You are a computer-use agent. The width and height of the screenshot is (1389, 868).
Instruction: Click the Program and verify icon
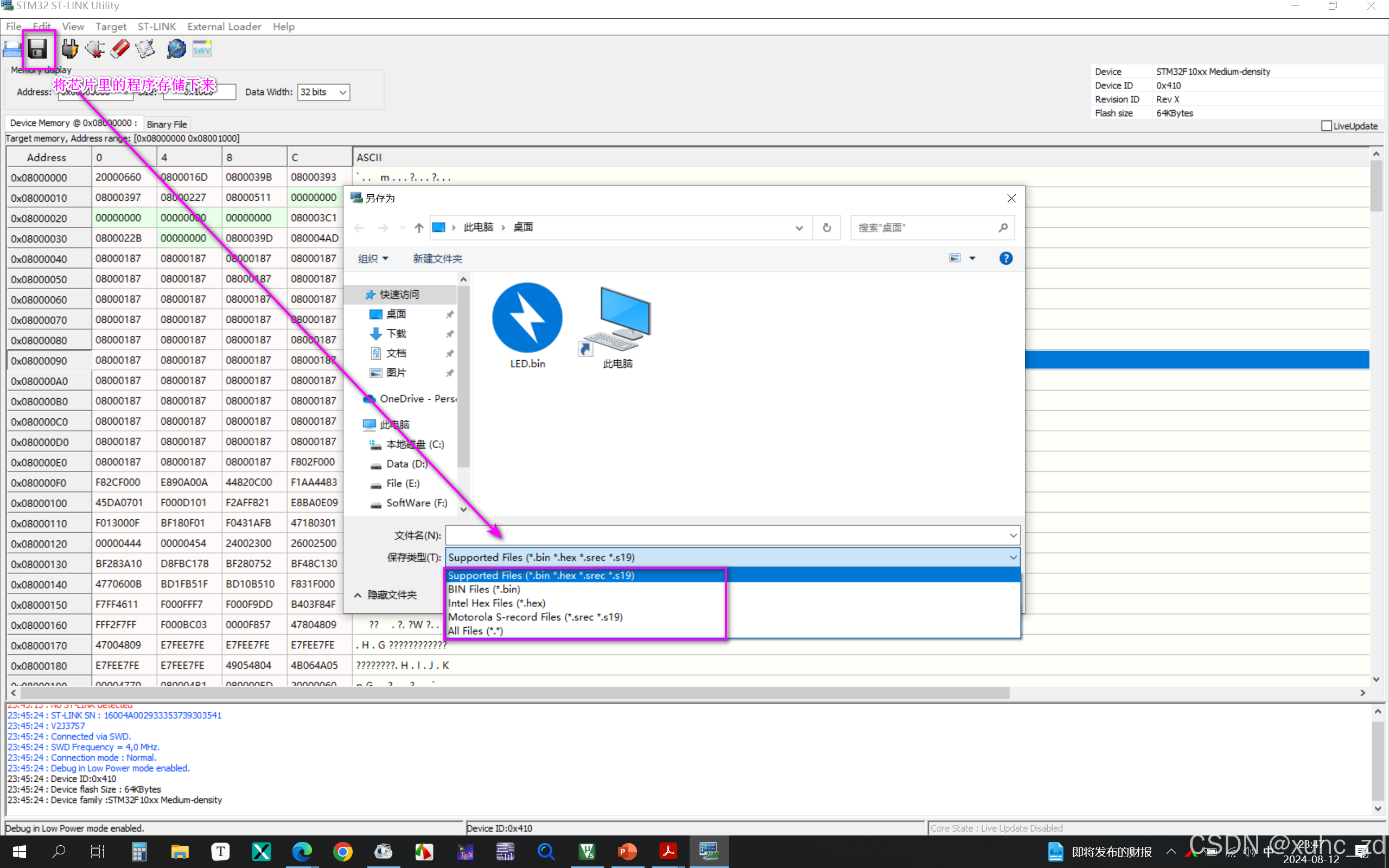click(145, 49)
